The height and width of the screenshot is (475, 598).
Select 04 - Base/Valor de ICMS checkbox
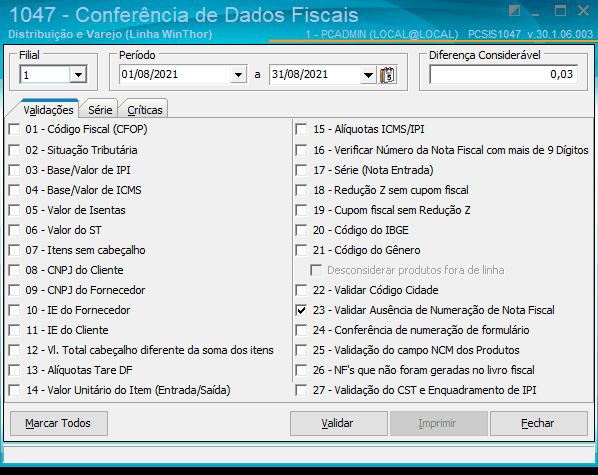pos(14,190)
